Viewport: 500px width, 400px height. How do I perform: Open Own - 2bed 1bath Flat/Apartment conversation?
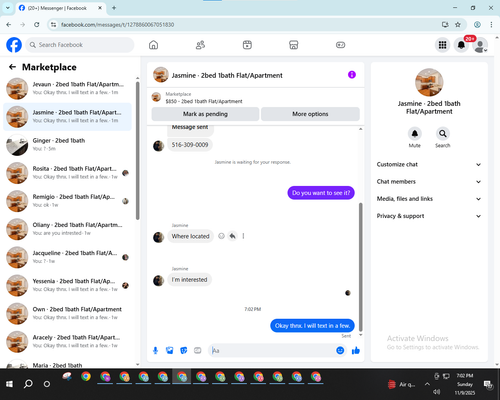(x=67, y=313)
